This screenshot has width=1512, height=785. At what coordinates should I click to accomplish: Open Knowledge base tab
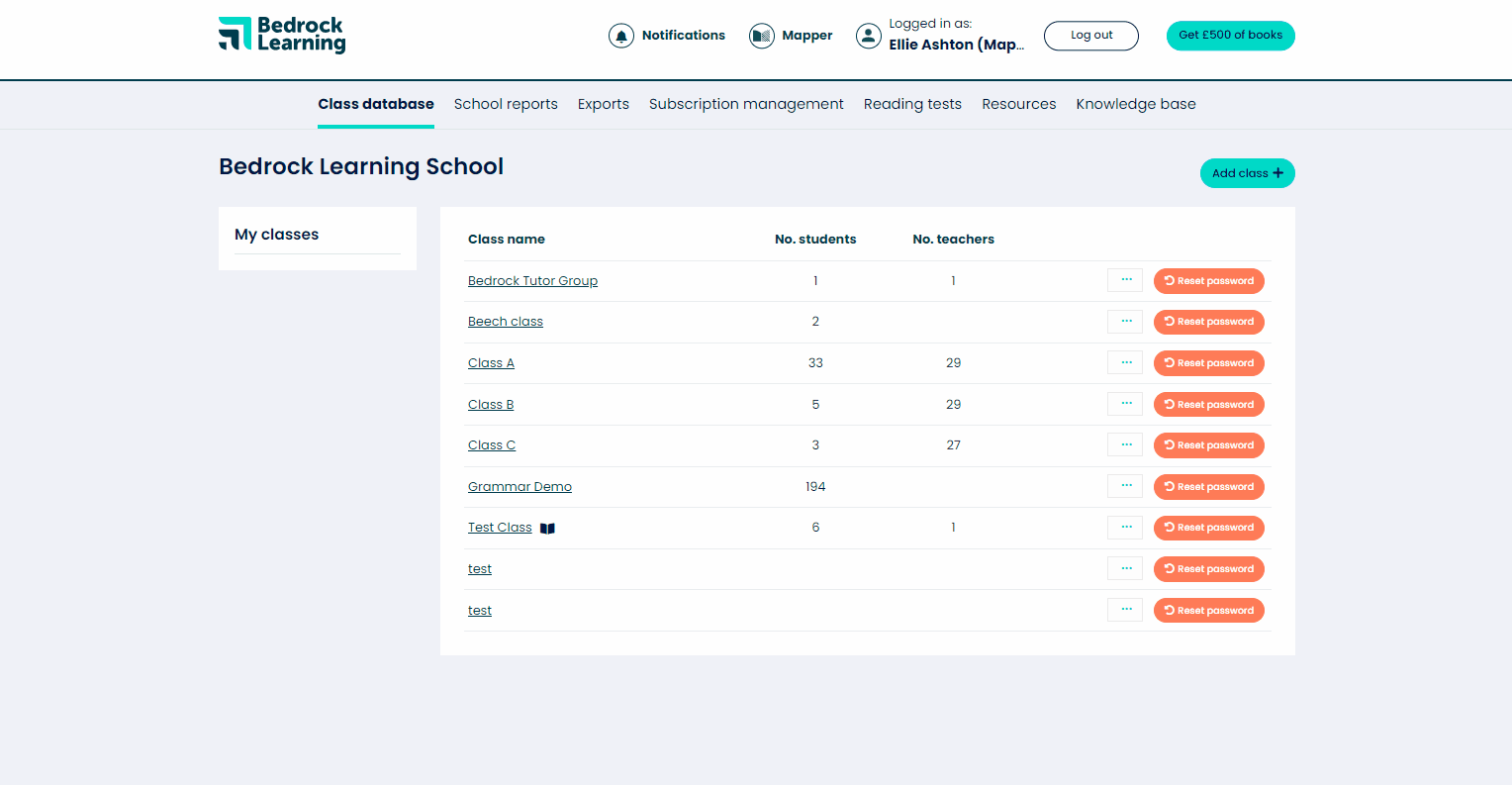click(x=1136, y=104)
